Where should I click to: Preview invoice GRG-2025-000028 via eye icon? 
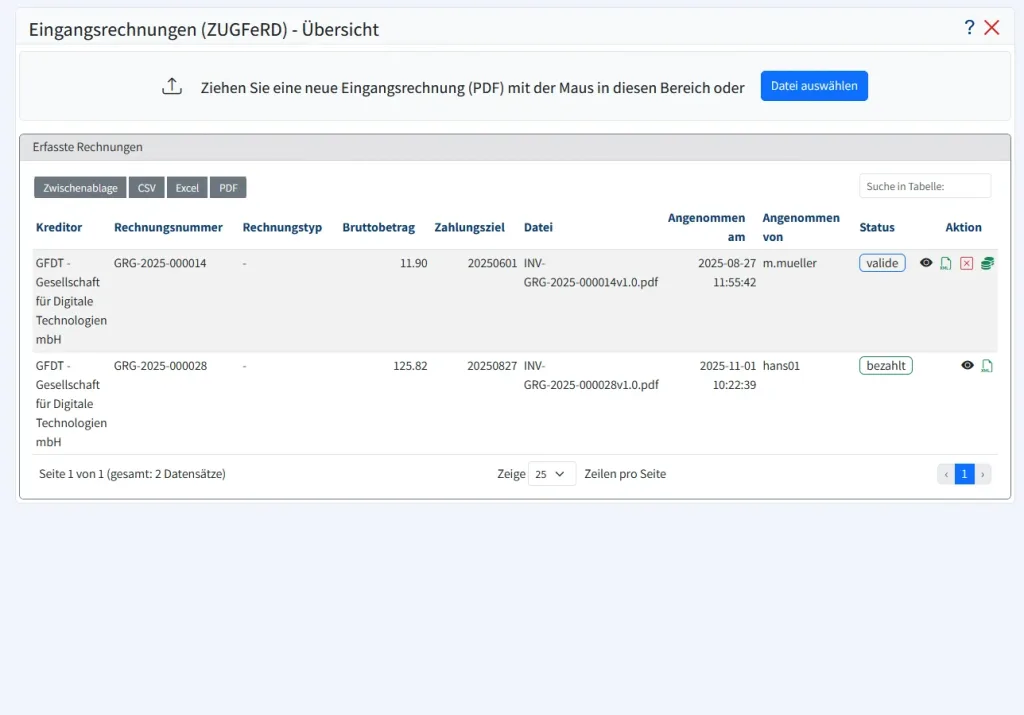[966, 366]
